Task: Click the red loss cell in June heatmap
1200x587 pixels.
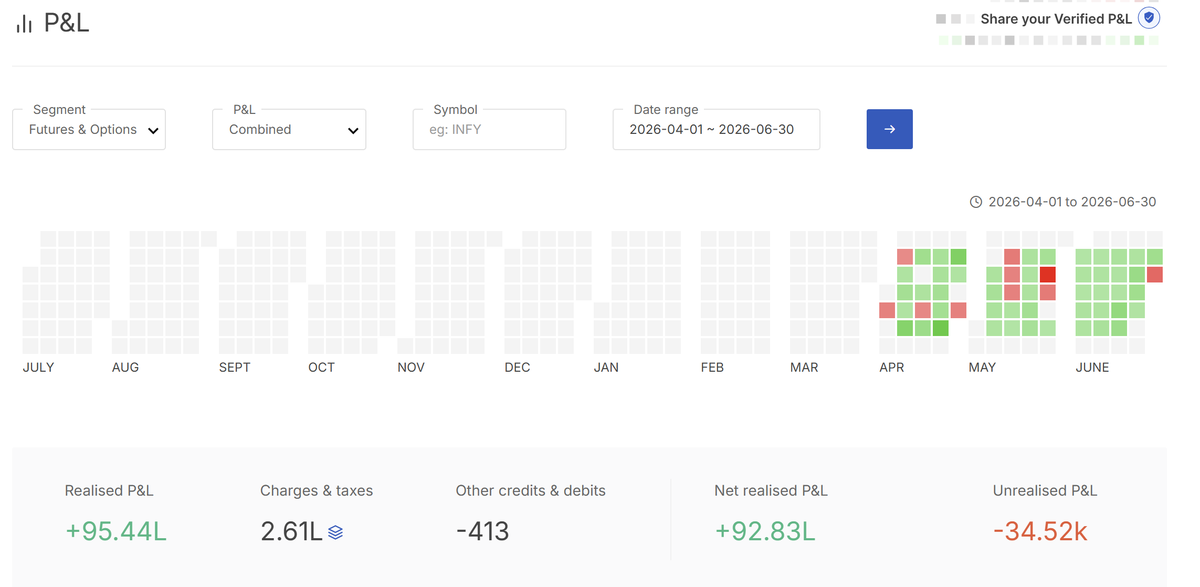Action: (x=1154, y=274)
